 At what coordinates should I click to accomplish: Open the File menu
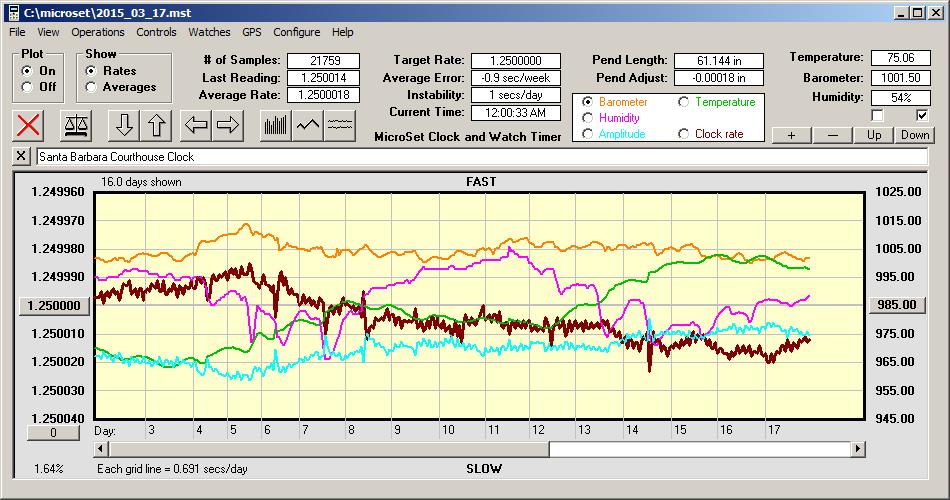pyautogui.click(x=17, y=32)
